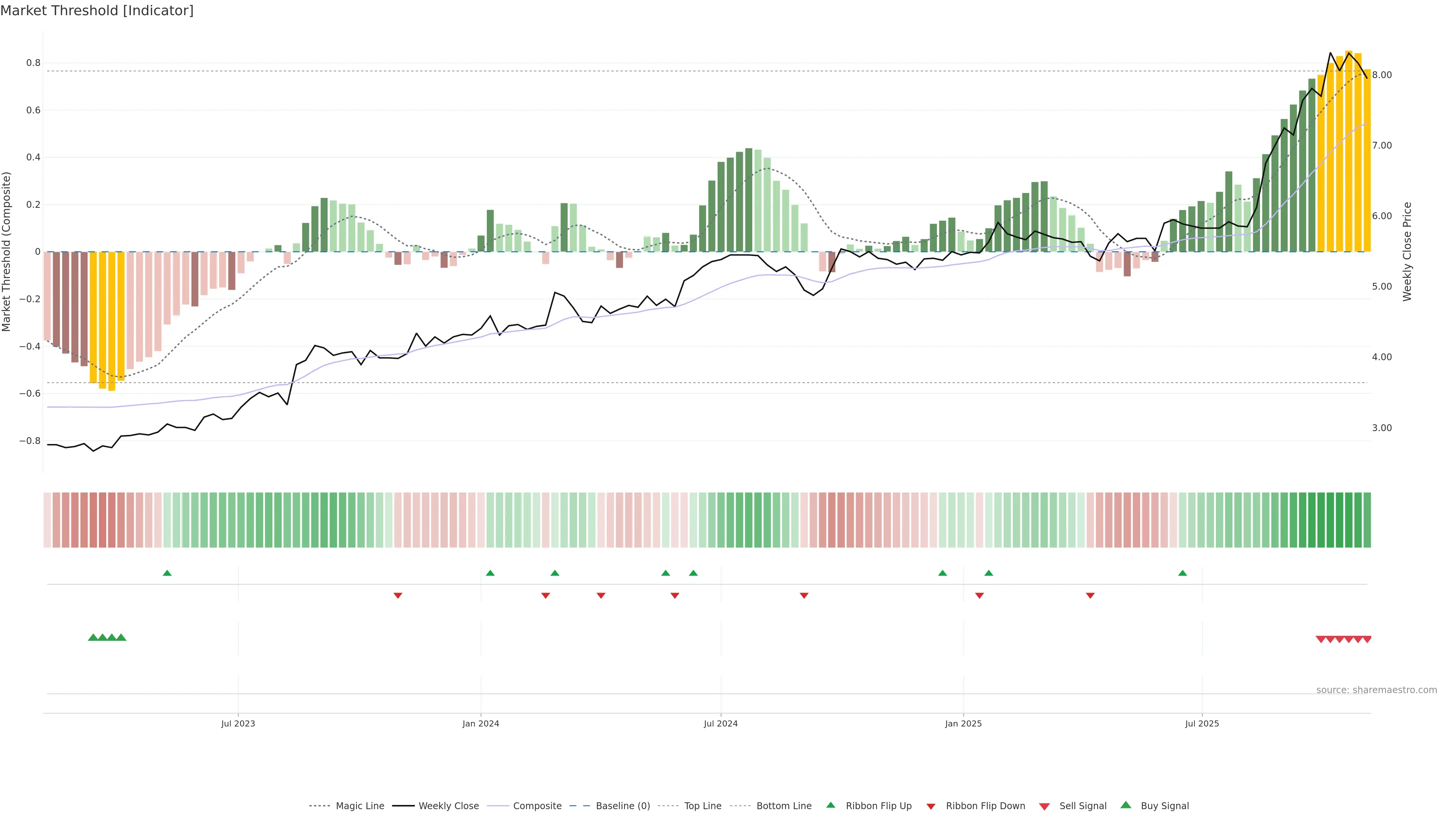Screen dimensions: 1456x819
Task: Click Ribbon Flip Down legend triangle
Action: click(931, 806)
